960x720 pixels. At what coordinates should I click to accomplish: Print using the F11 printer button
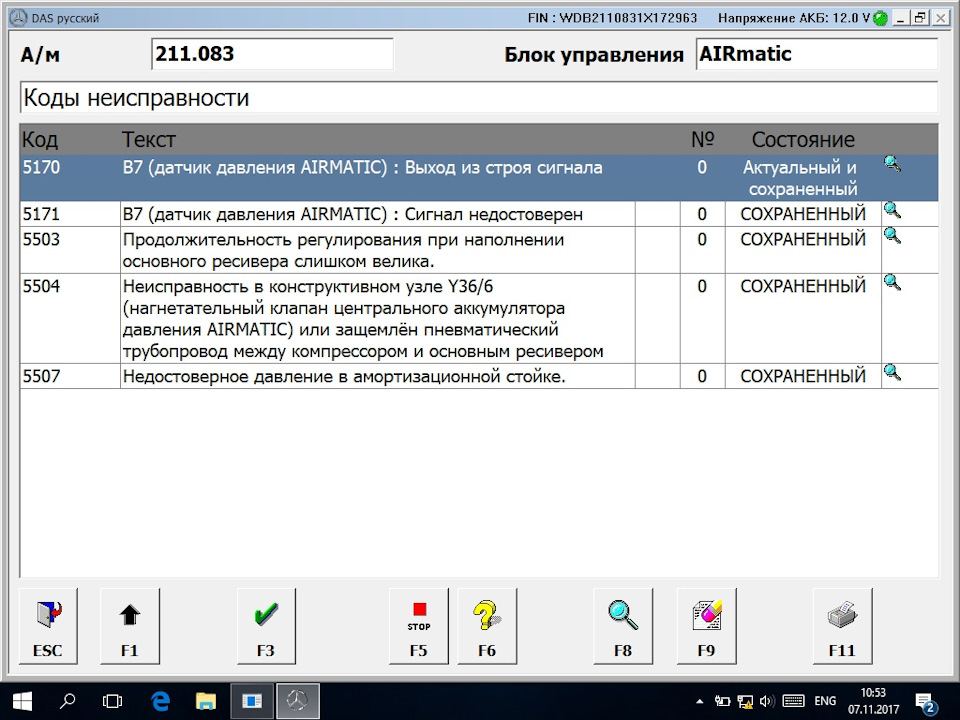tap(842, 626)
